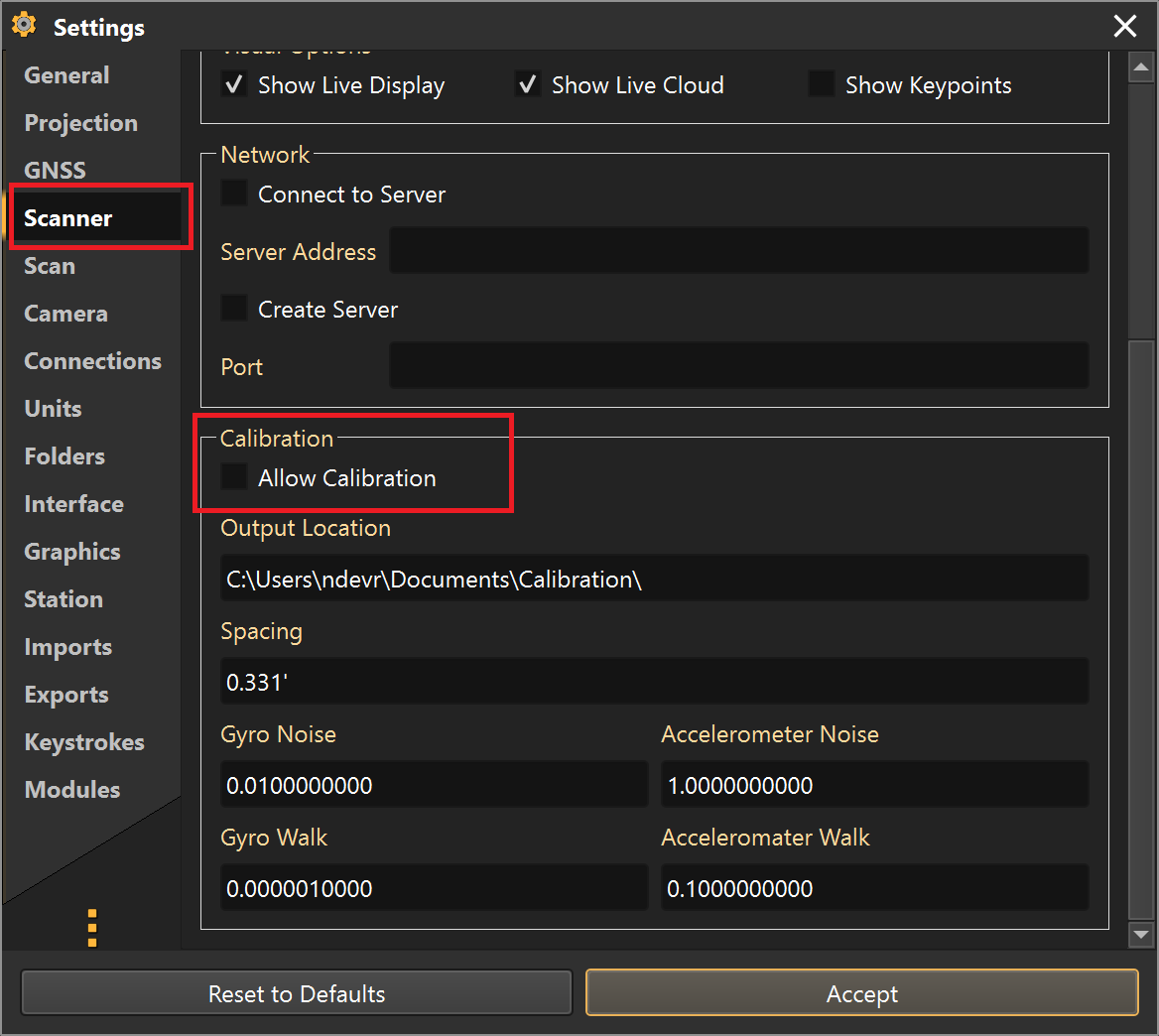Close the Settings dialog

(1125, 26)
